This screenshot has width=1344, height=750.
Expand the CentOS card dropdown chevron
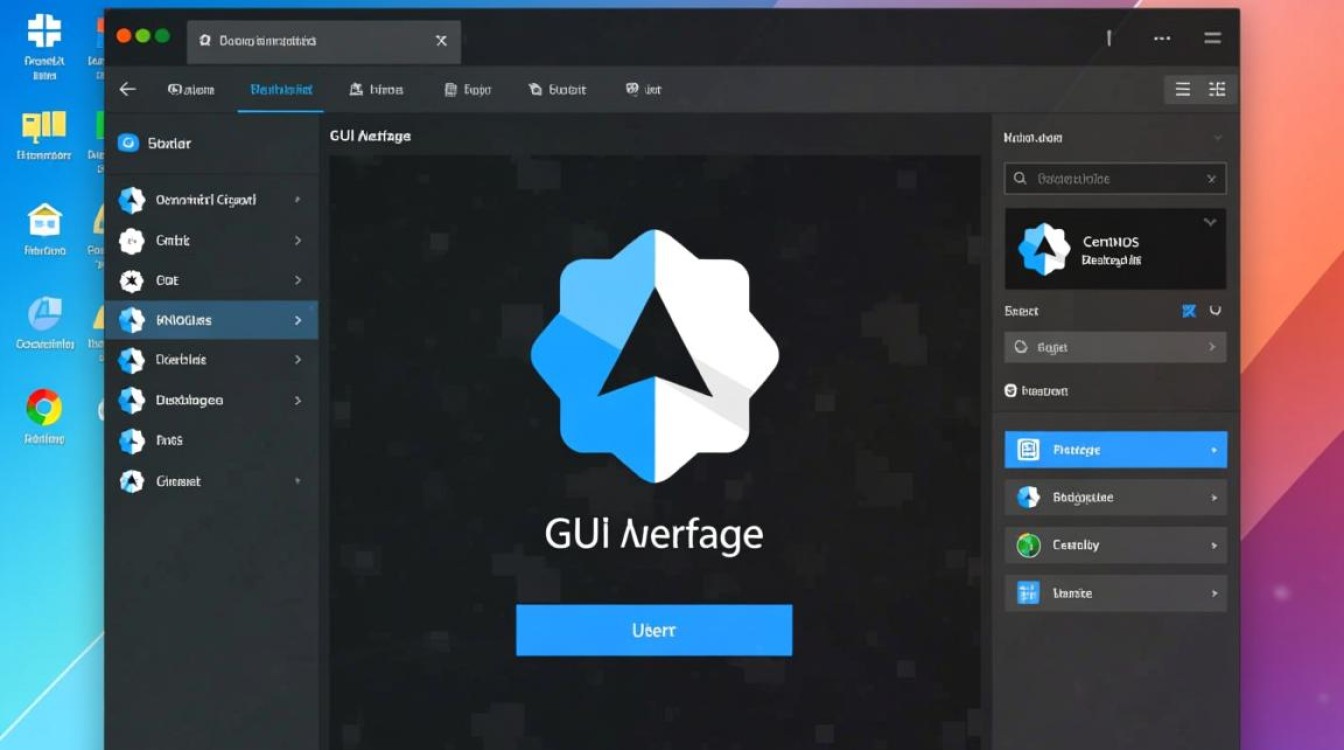(x=1210, y=222)
